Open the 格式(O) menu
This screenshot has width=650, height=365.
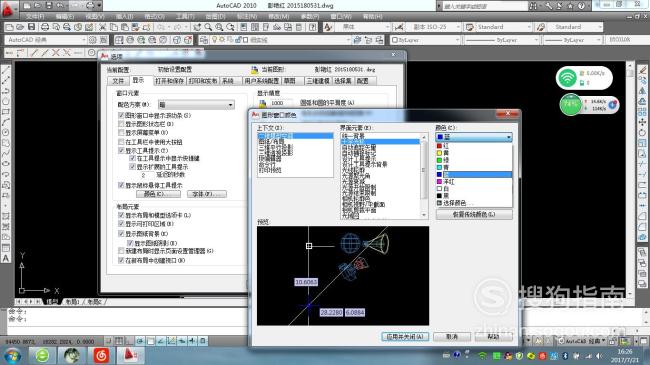tap(154, 16)
